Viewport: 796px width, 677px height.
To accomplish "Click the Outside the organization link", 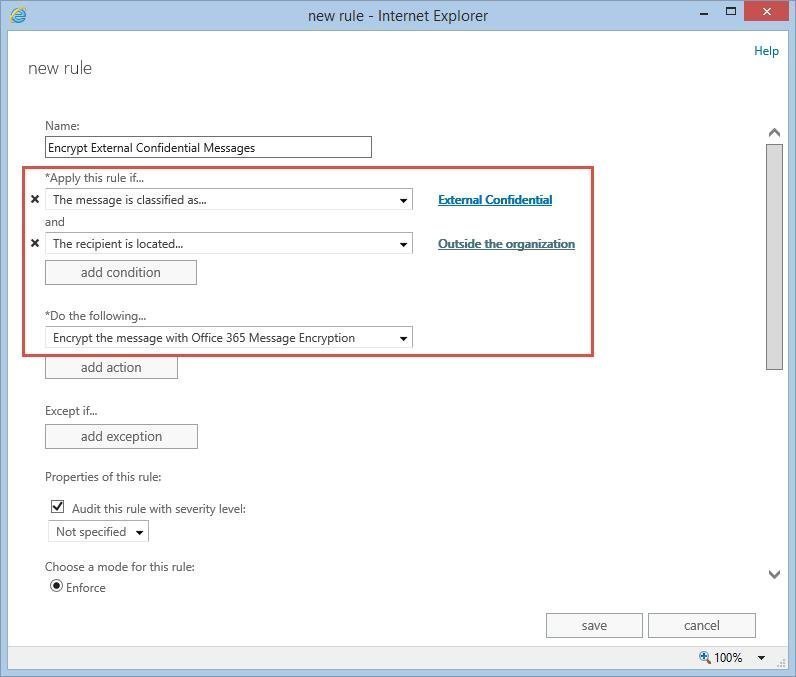I will [x=506, y=244].
